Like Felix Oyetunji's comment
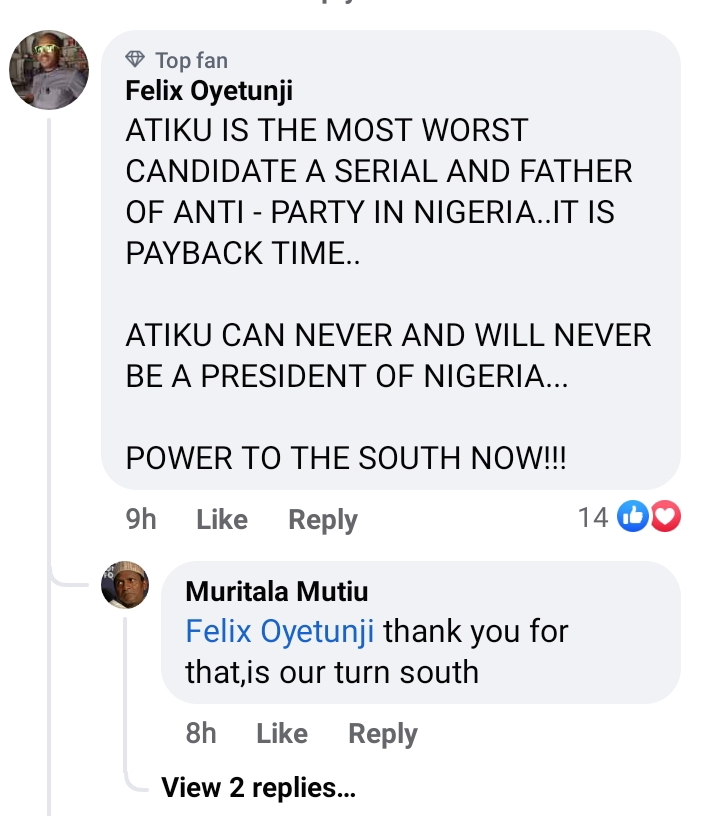The height and width of the screenshot is (816, 704). (x=221, y=520)
